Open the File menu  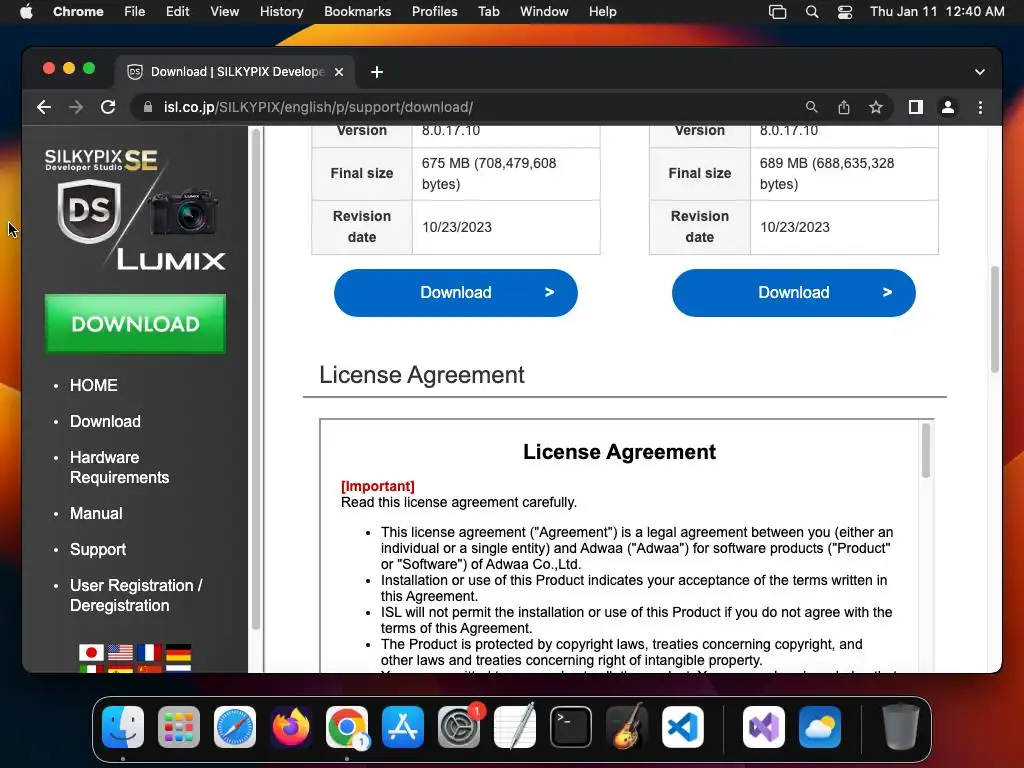click(x=135, y=12)
